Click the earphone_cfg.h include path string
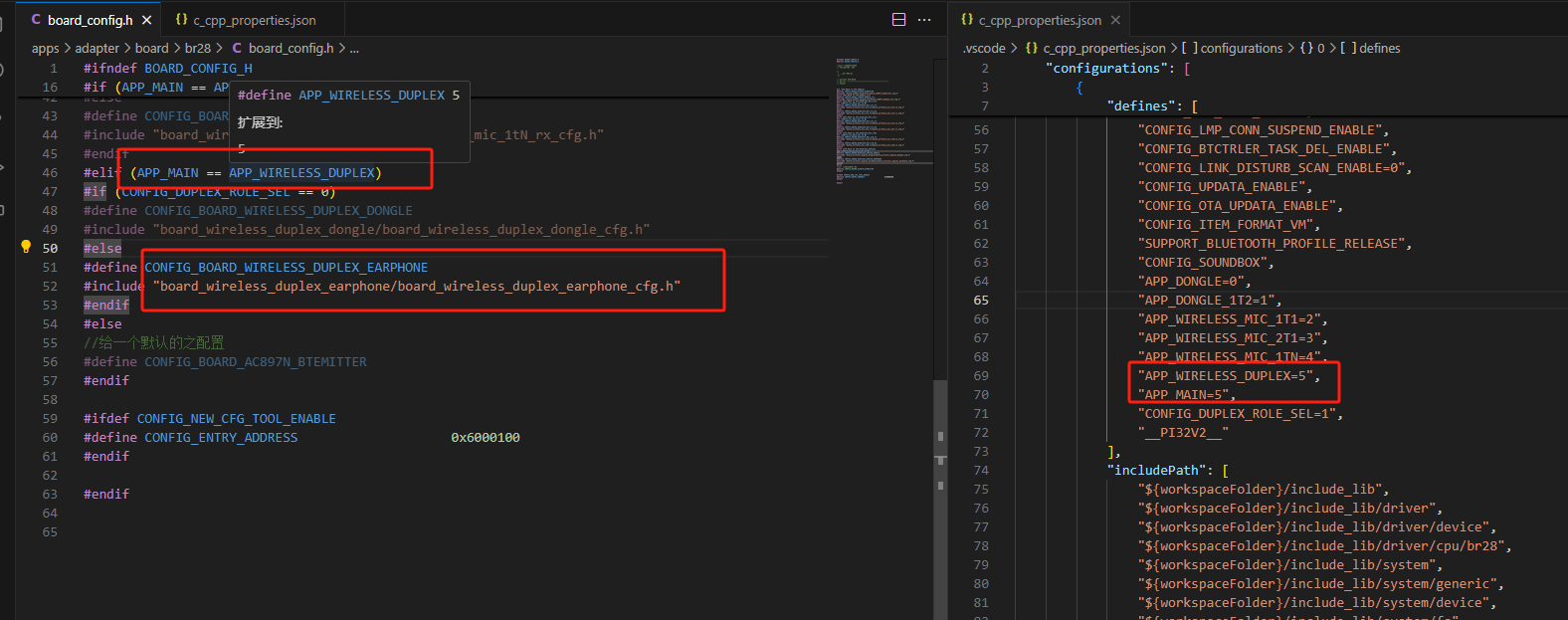This screenshot has height=620, width=1568. 417,287
